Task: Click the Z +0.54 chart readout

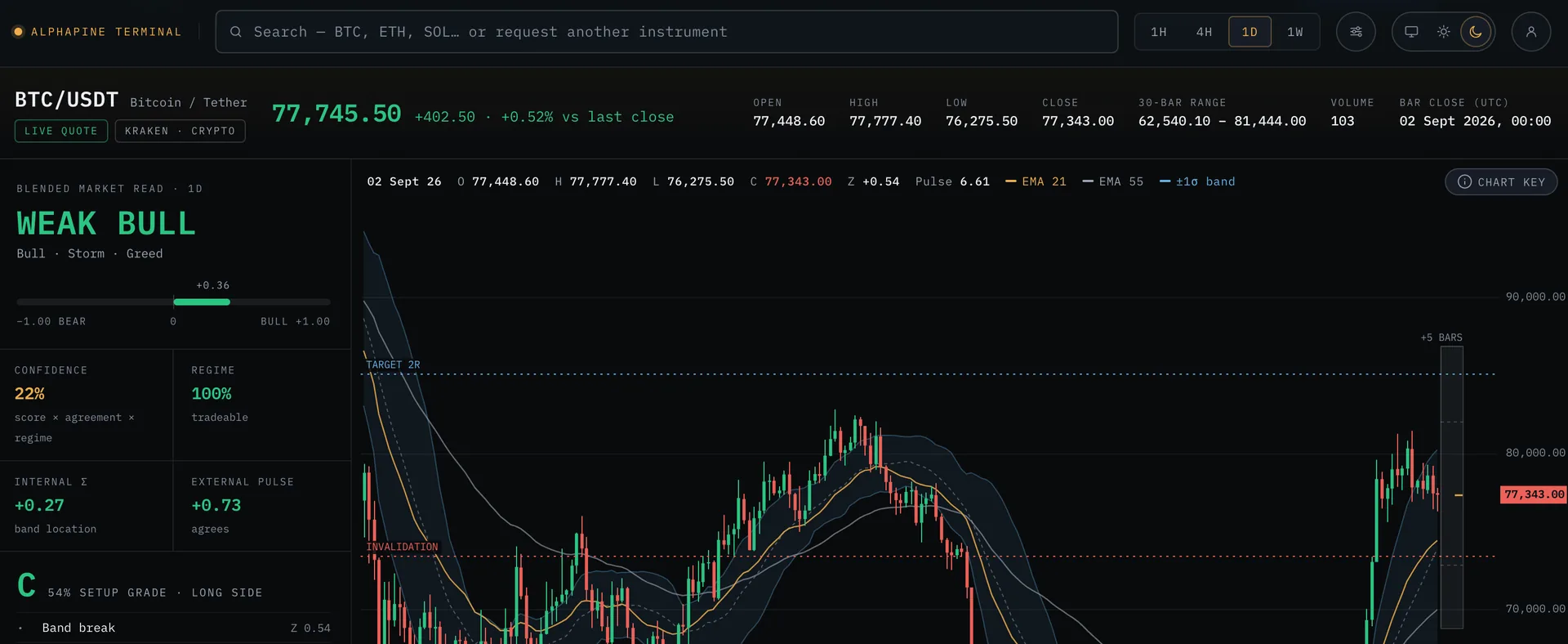Action: [x=873, y=181]
